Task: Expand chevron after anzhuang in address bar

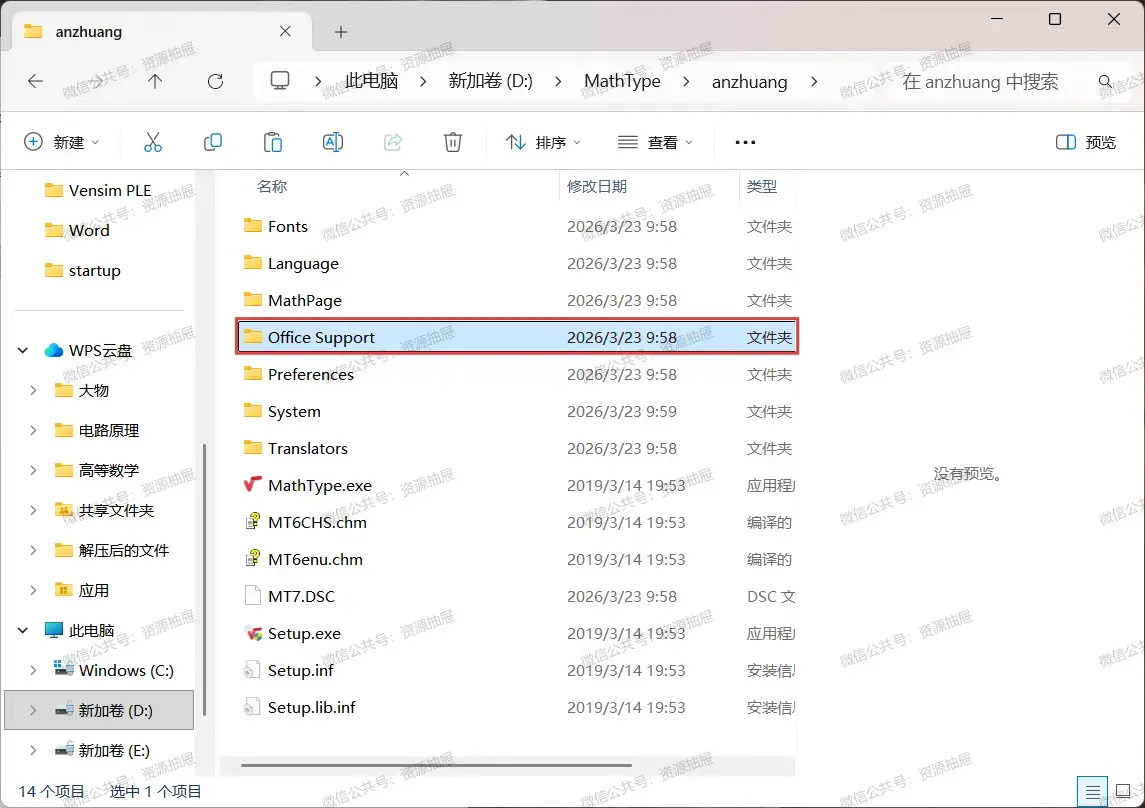Action: (x=814, y=81)
